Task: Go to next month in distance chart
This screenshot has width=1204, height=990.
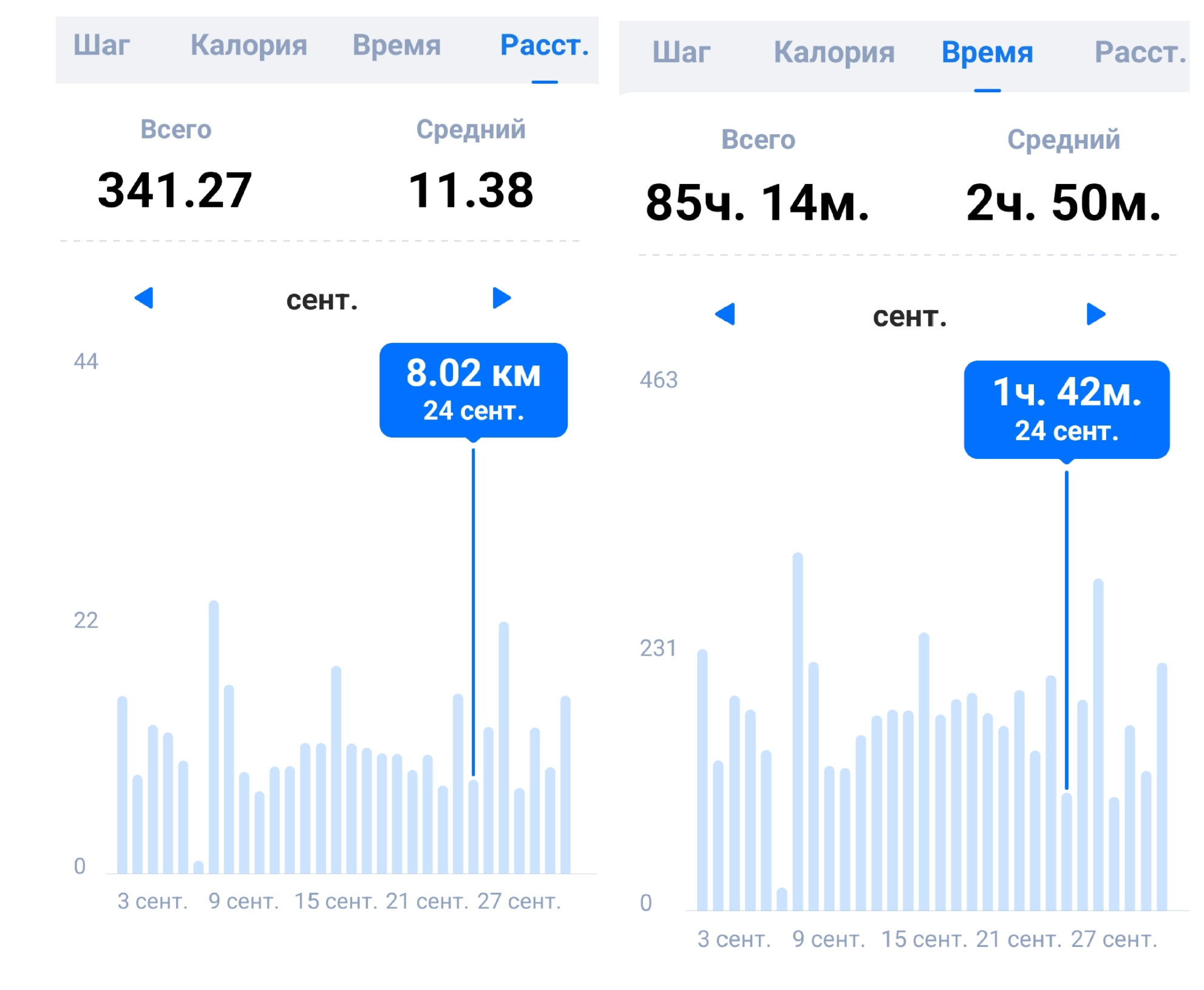Action: coord(502,298)
